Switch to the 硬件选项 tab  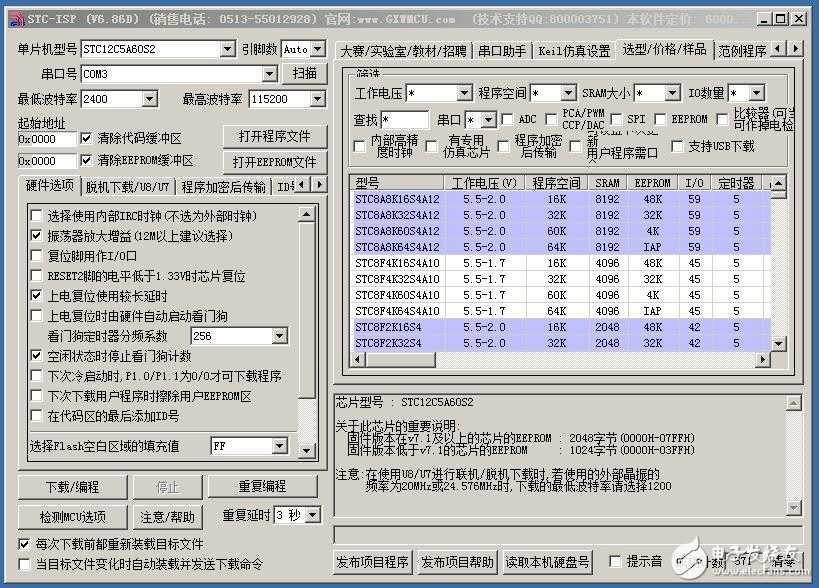click(x=50, y=185)
